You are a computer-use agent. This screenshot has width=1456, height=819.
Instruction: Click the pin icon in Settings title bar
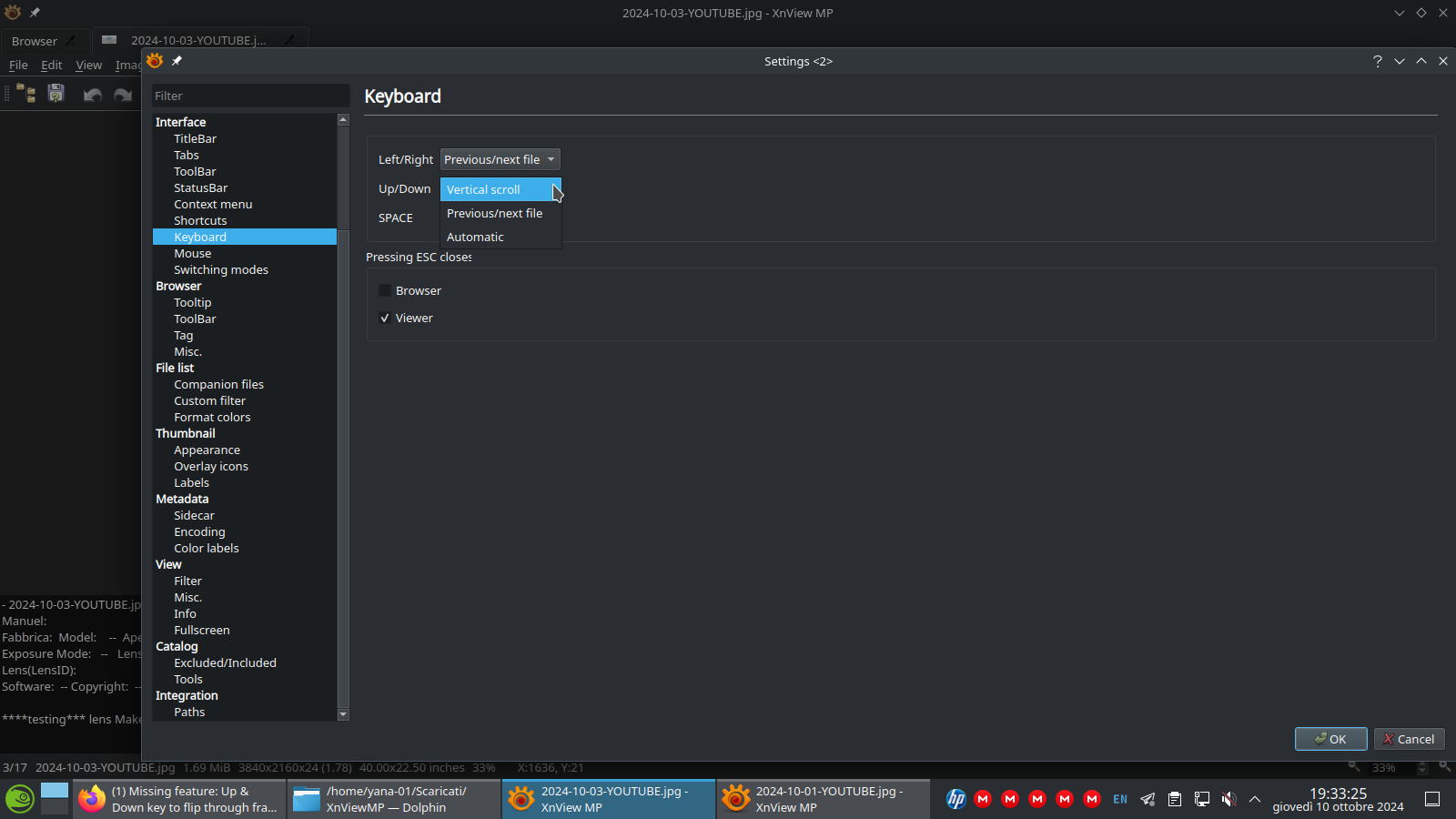tap(177, 61)
